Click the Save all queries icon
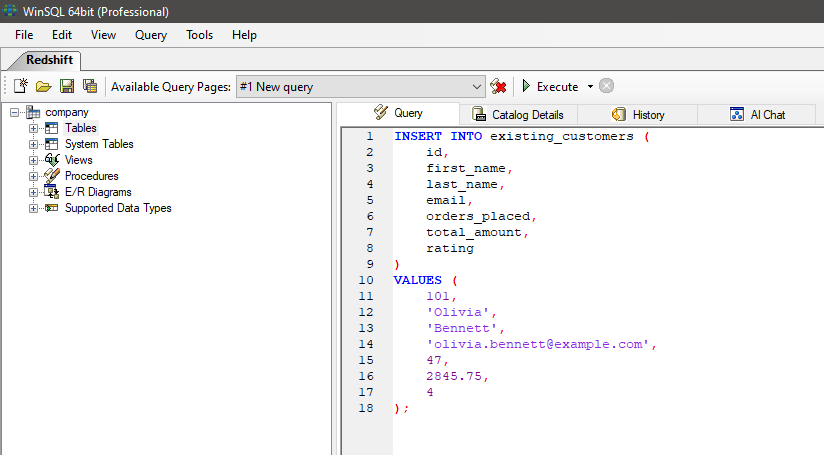 [x=90, y=86]
